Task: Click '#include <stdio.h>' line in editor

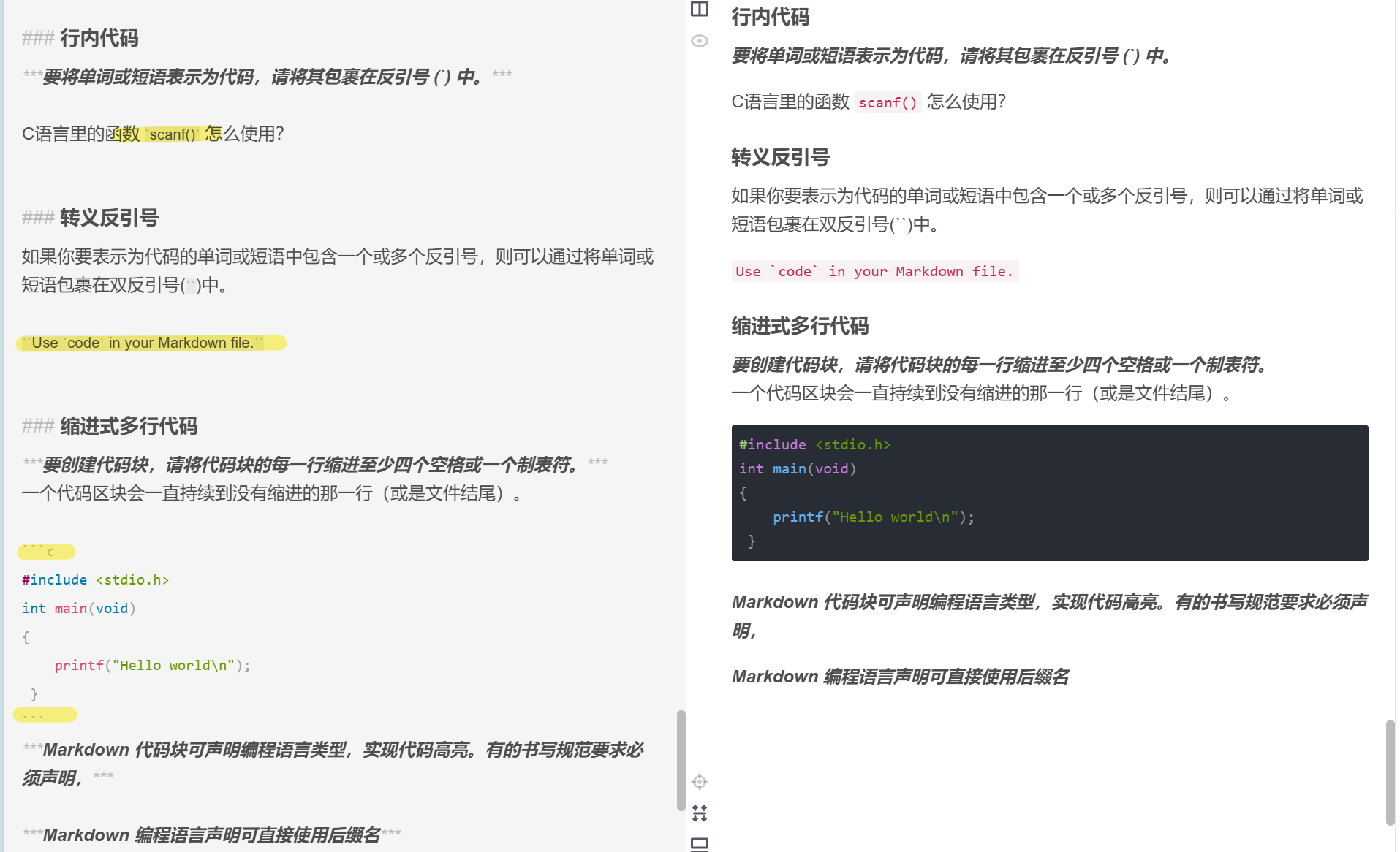Action: 96,580
